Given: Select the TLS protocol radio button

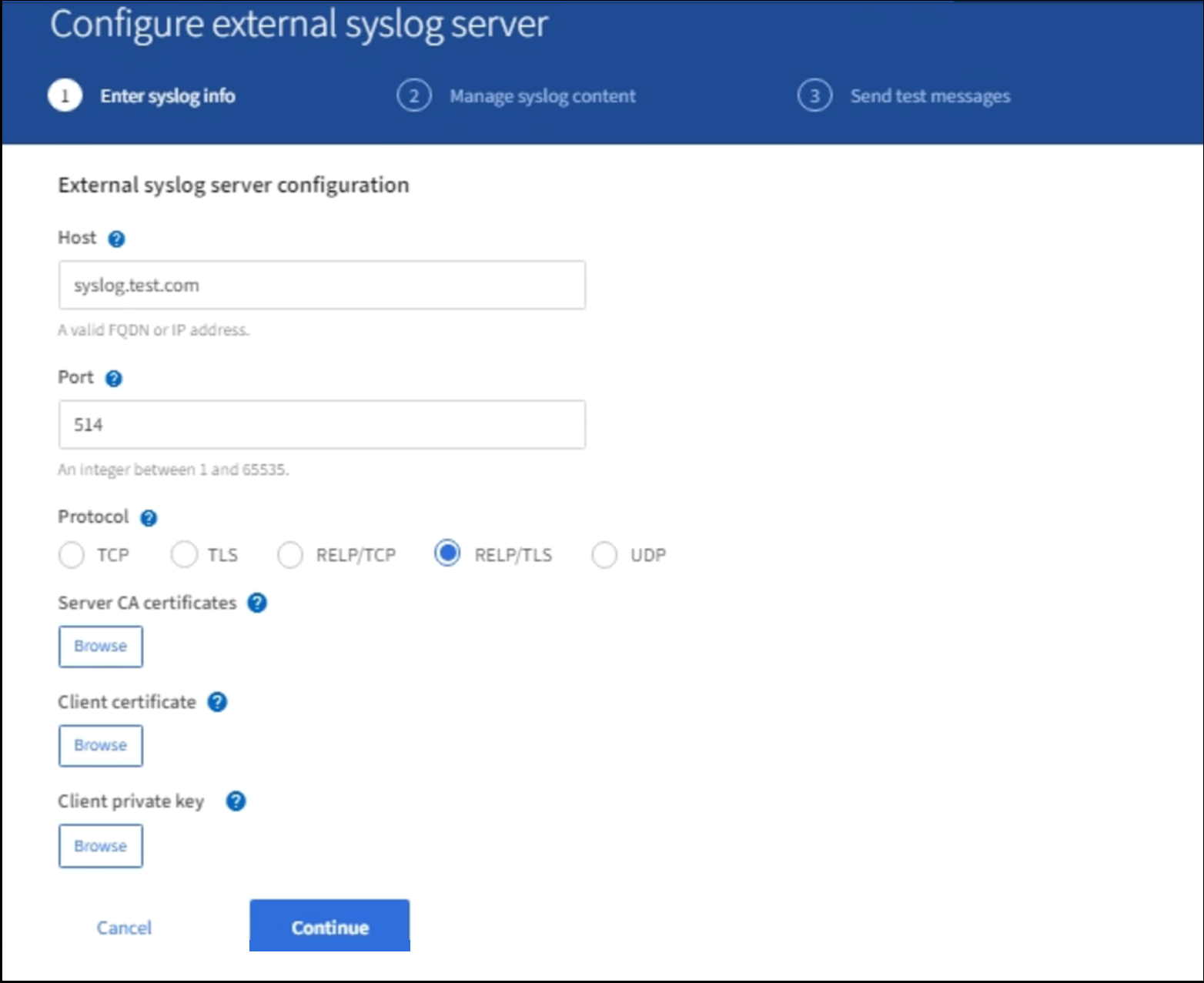Looking at the screenshot, I should click(184, 554).
